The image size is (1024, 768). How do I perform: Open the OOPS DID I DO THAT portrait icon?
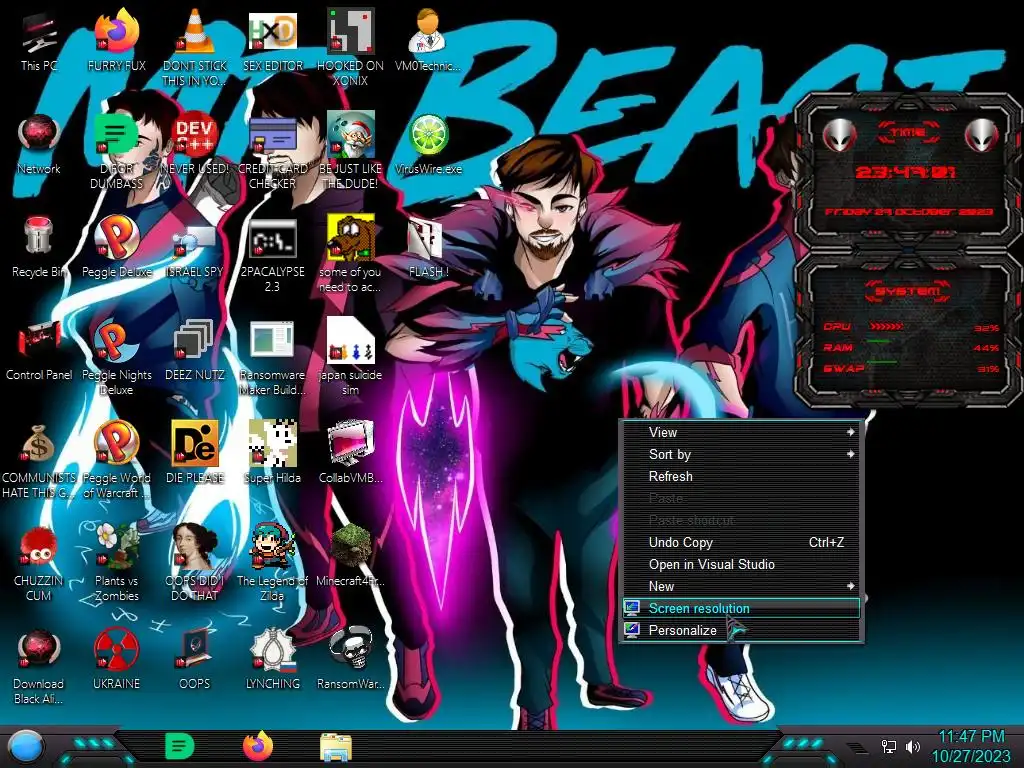(195, 547)
